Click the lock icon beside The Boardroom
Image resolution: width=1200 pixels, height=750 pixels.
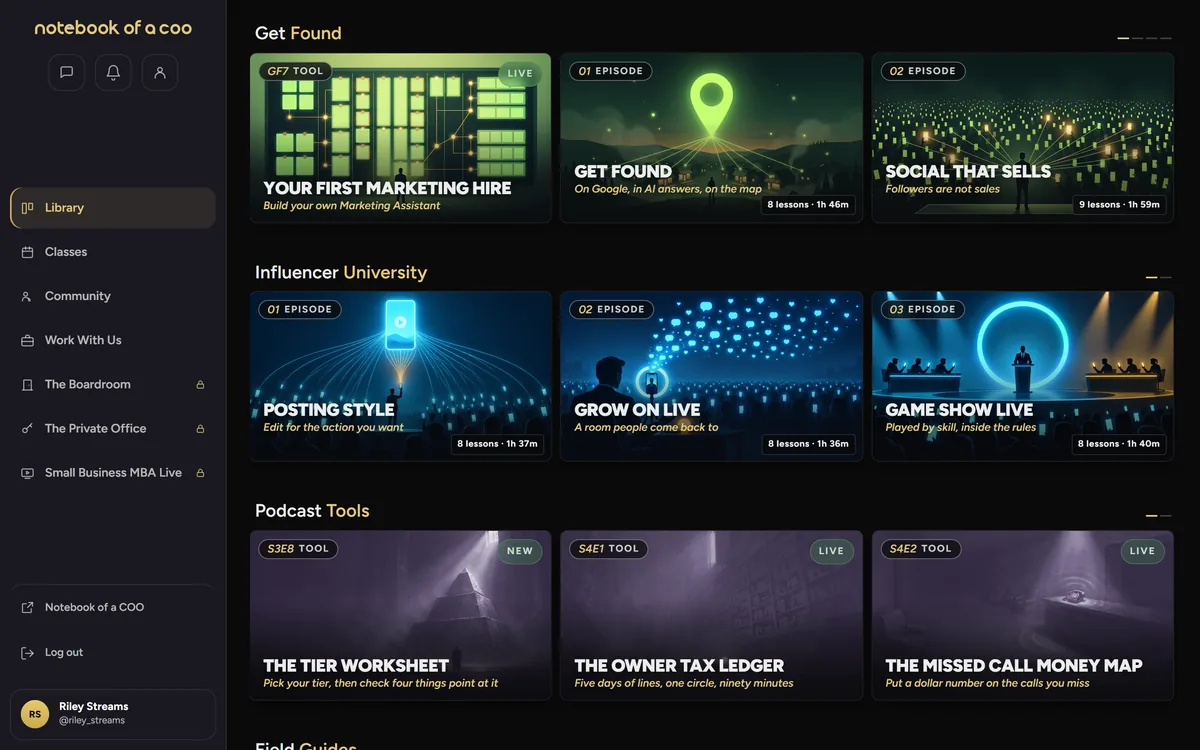point(200,384)
